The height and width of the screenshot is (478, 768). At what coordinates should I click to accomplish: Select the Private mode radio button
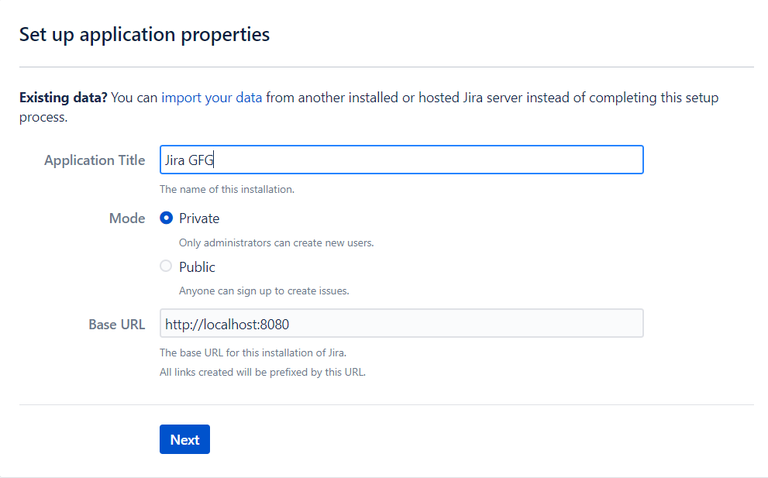[x=166, y=218]
